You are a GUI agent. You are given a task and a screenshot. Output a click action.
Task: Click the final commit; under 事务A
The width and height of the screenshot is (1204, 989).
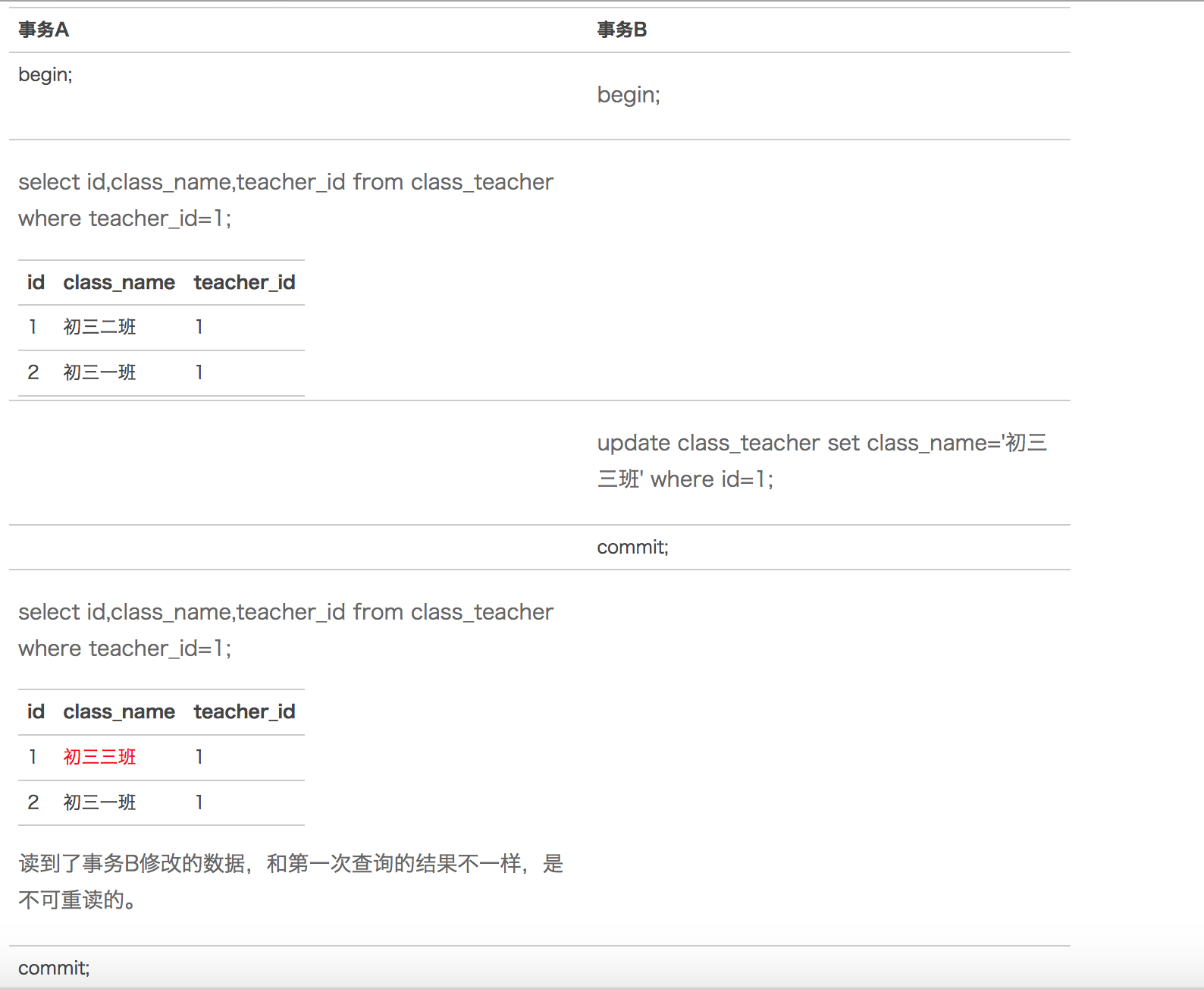click(54, 968)
